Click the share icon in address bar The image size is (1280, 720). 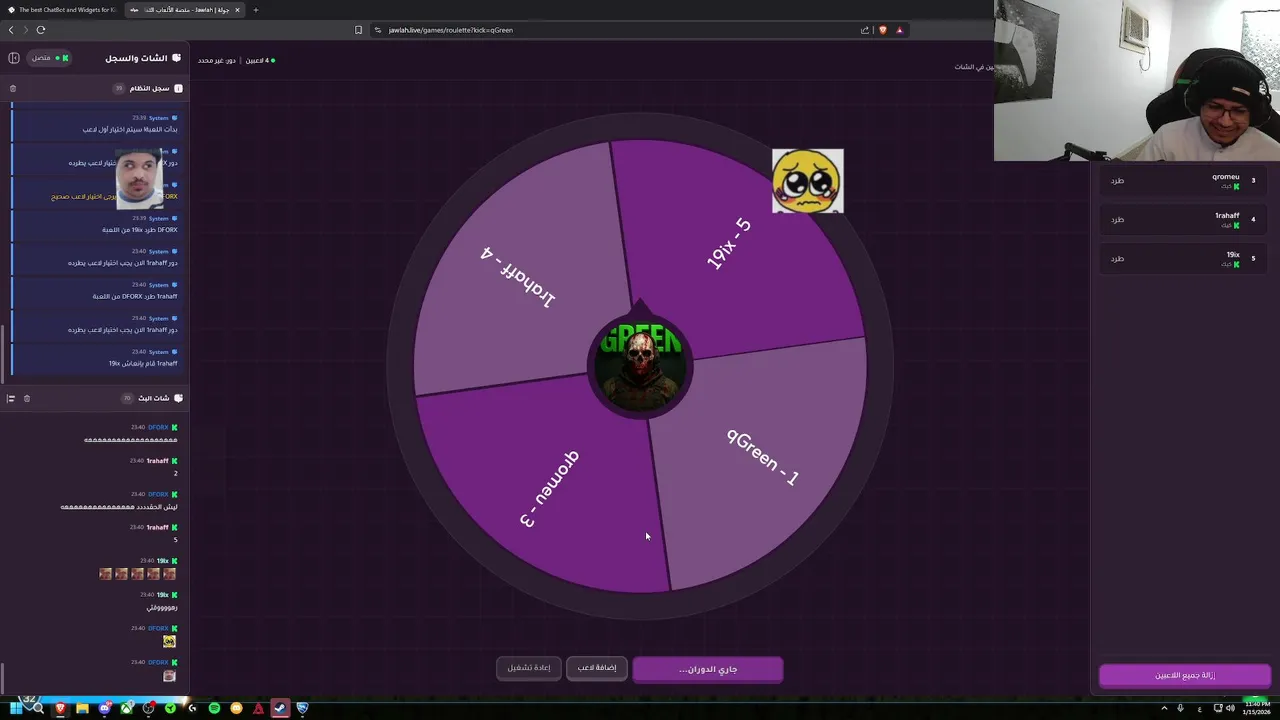pos(865,30)
